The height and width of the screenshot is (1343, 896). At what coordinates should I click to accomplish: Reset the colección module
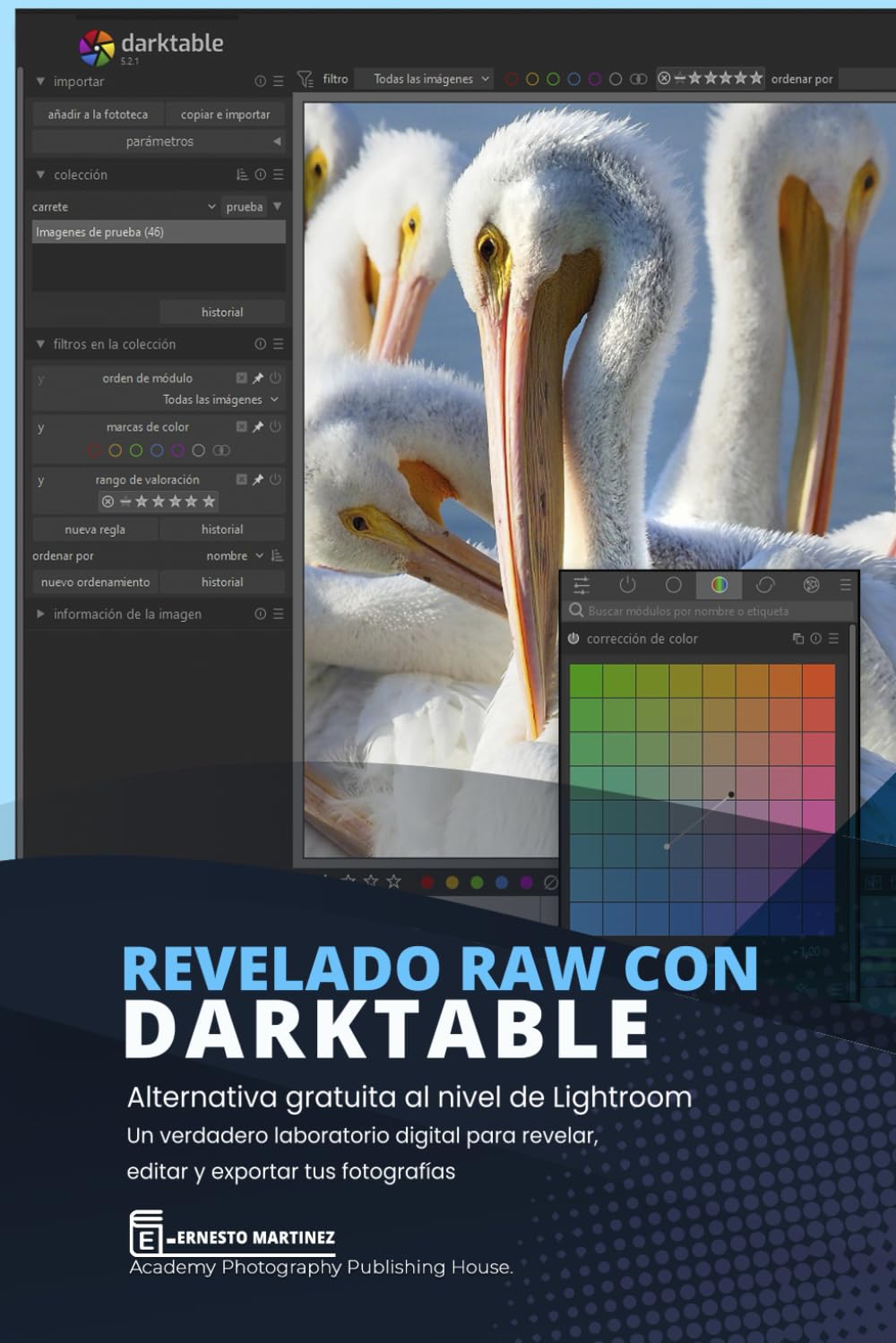pyautogui.click(x=260, y=175)
